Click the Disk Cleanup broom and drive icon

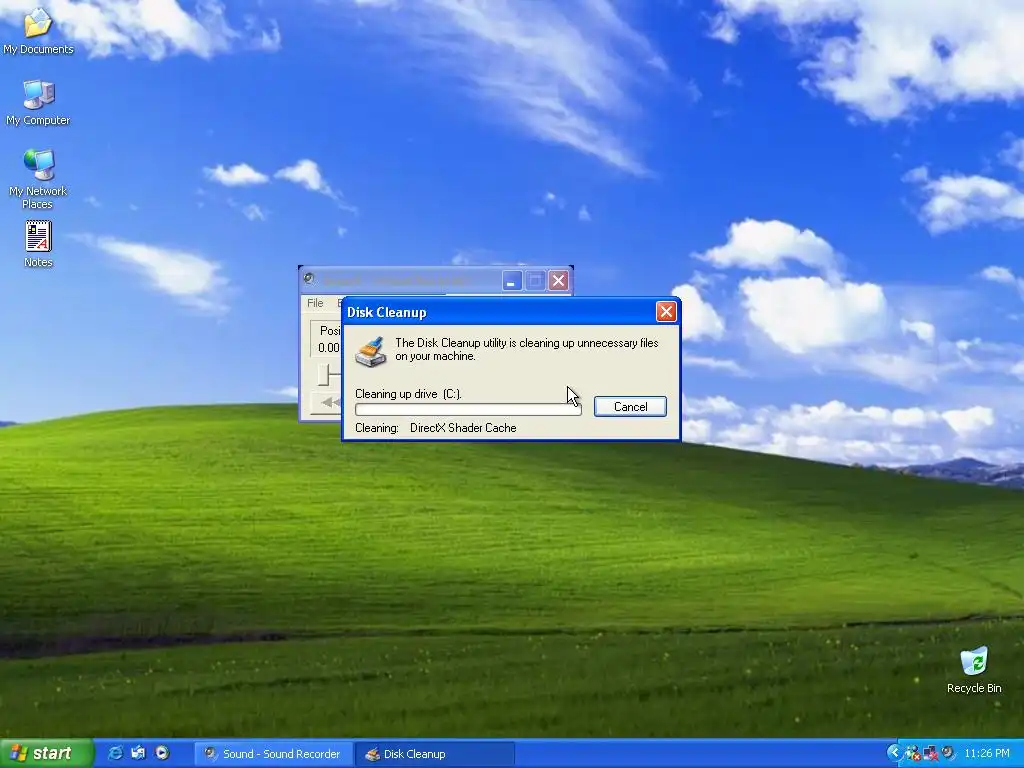click(370, 352)
